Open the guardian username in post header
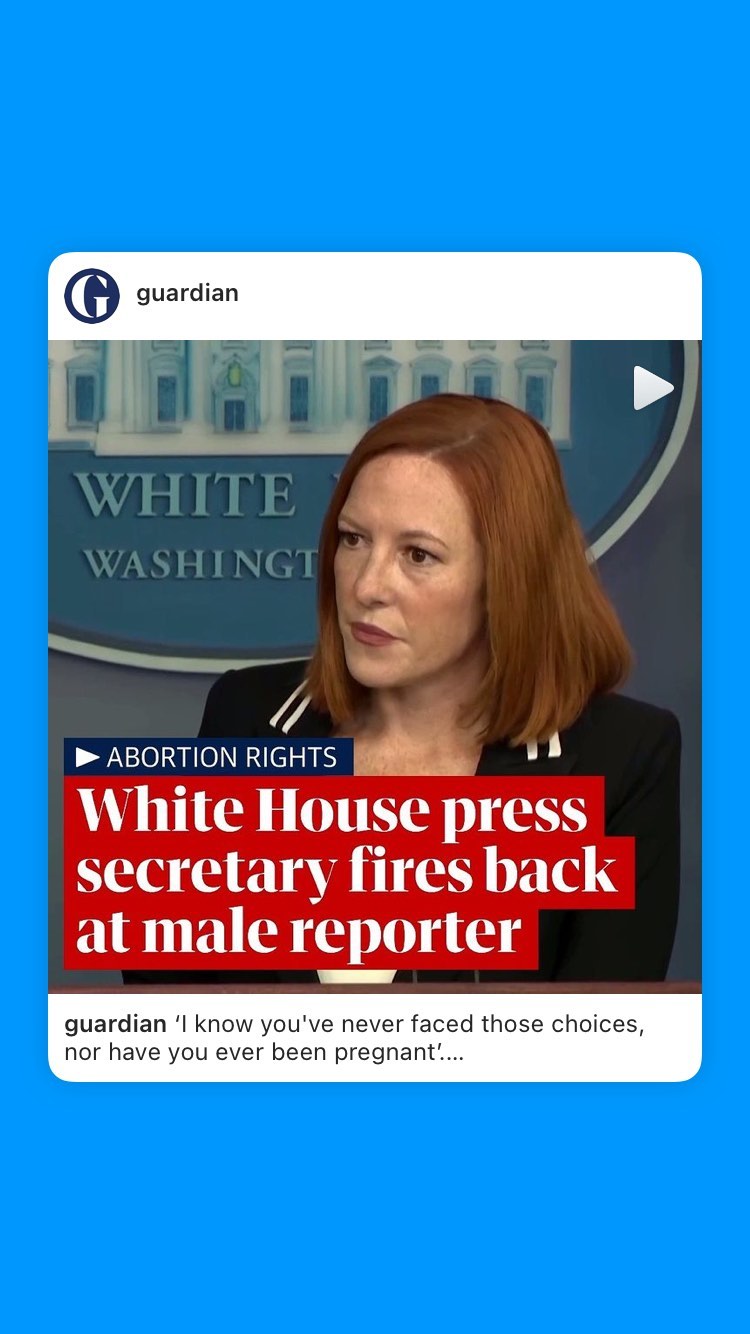750x1334 pixels. [187, 294]
